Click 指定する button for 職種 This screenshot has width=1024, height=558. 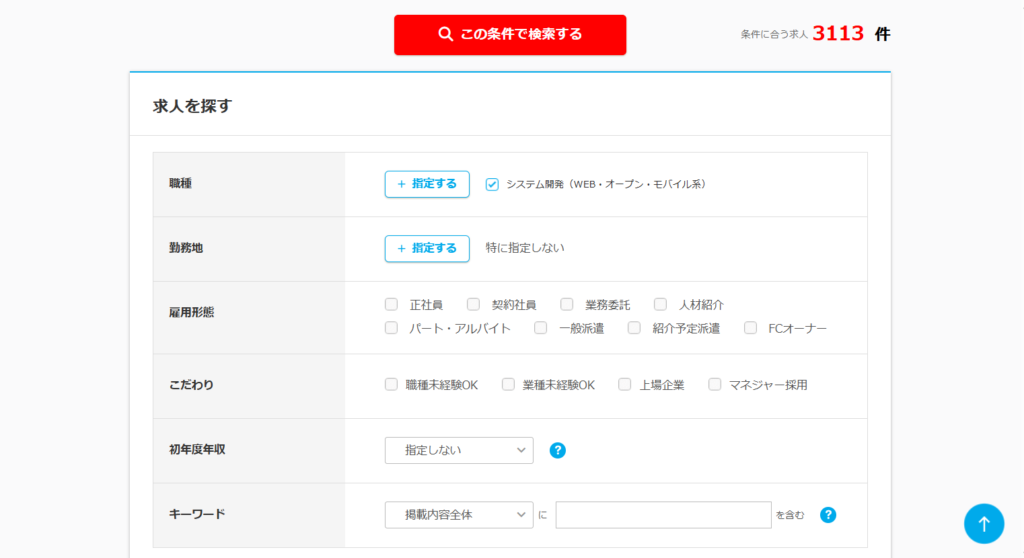point(427,184)
